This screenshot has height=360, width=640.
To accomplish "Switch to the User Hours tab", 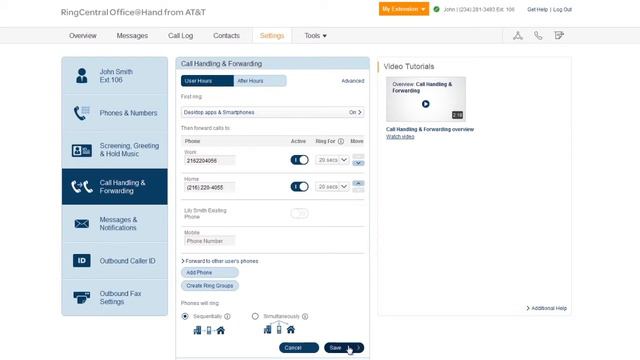I will (x=207, y=81).
